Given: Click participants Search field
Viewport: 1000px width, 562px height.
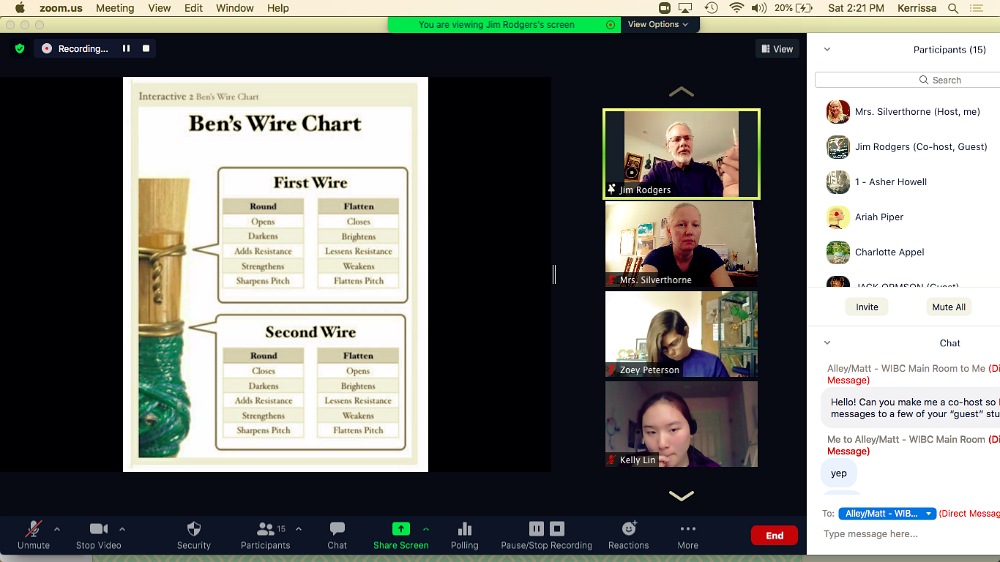Looking at the screenshot, I should tap(908, 80).
